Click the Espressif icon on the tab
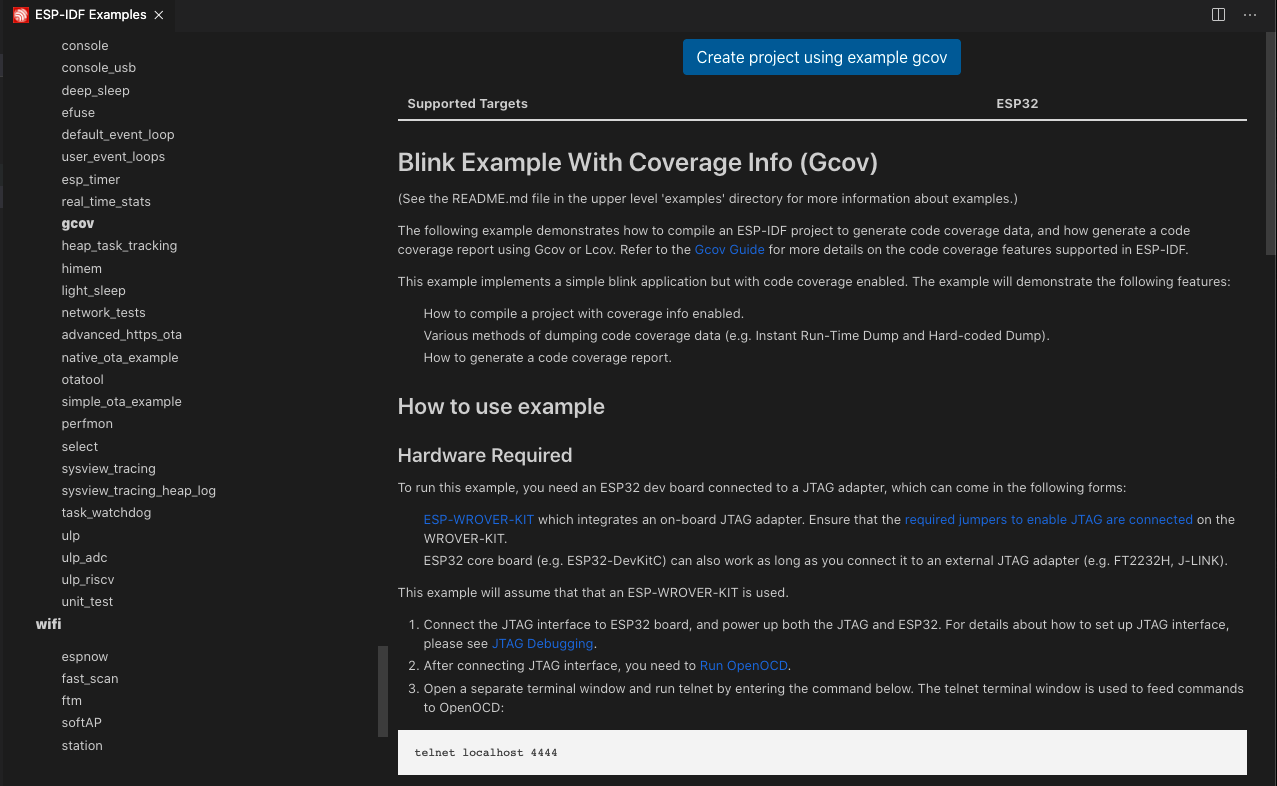The width and height of the screenshot is (1277, 786). click(x=21, y=15)
